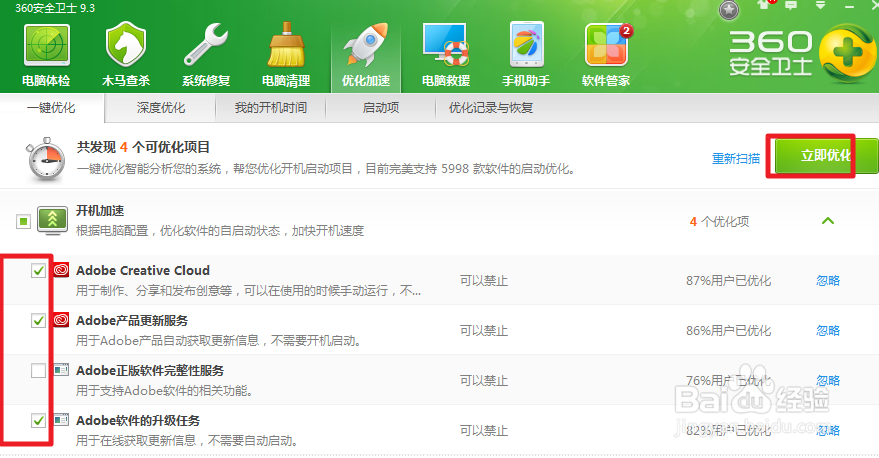The width and height of the screenshot is (879, 458).
Task: Click the gray star medal icon
Action: (729, 10)
